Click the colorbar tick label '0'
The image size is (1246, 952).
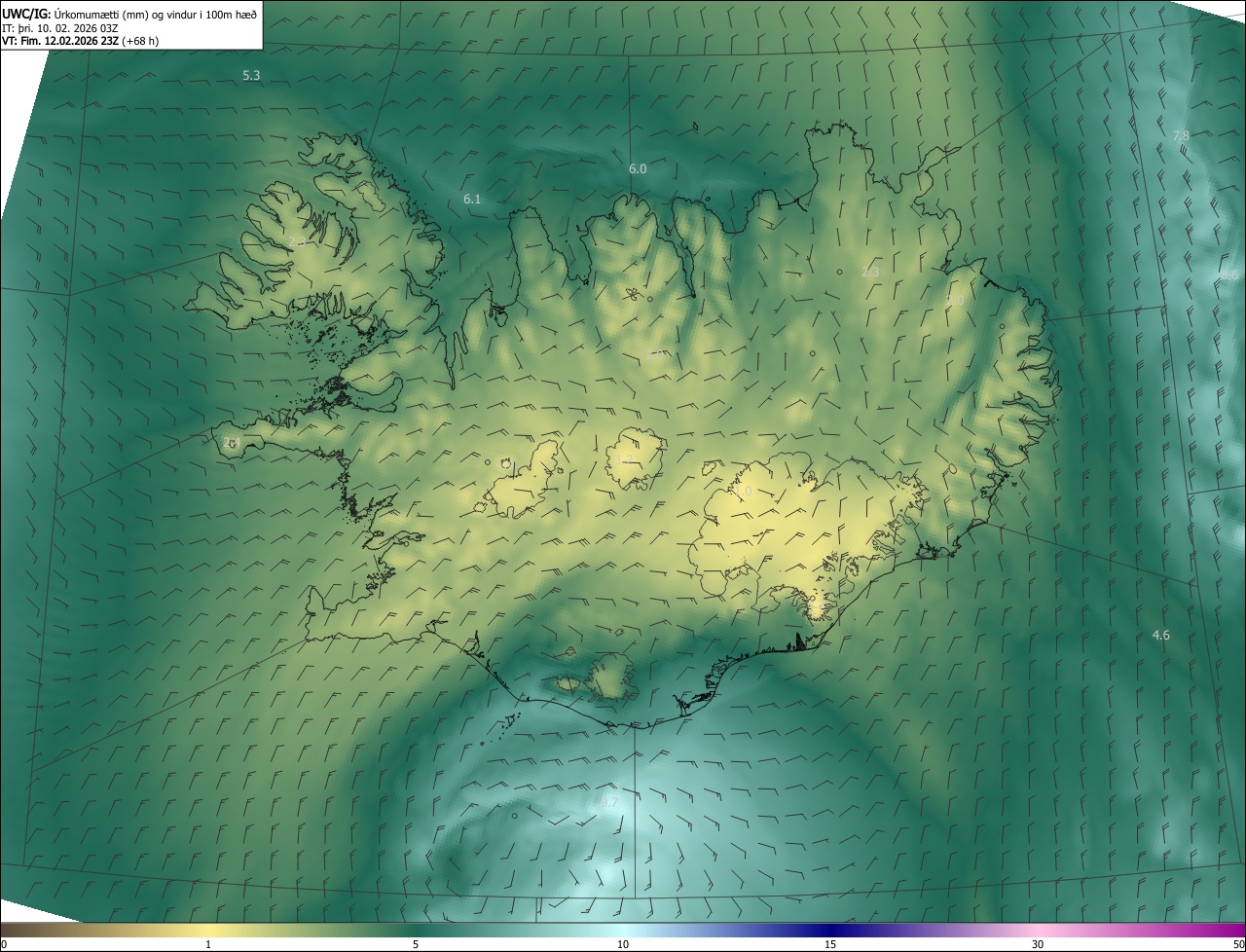[4, 944]
